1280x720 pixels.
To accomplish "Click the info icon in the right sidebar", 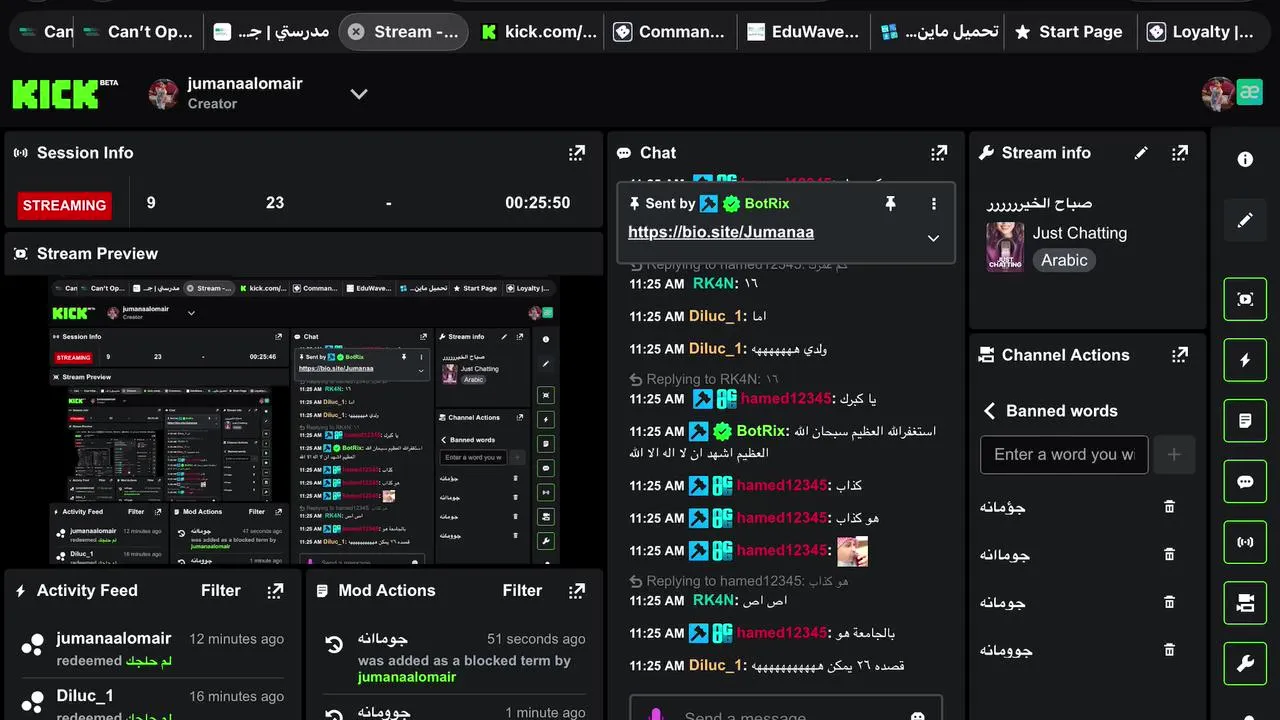I will pos(1245,159).
